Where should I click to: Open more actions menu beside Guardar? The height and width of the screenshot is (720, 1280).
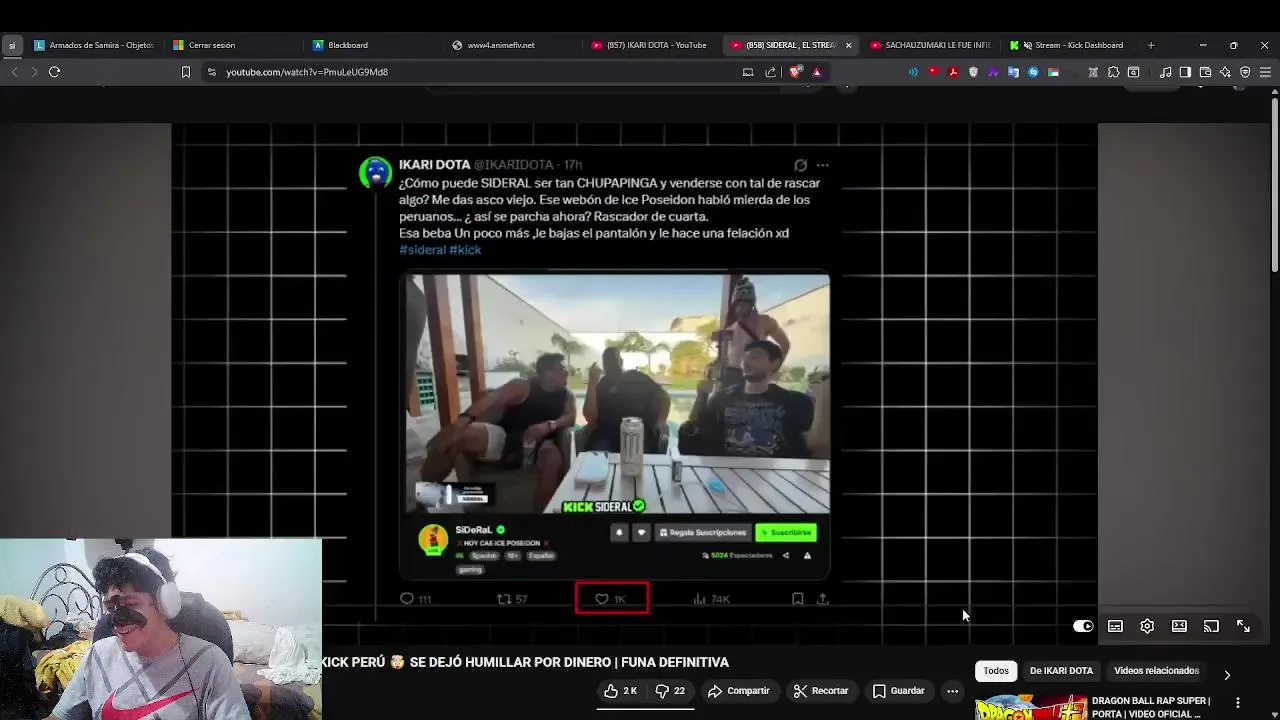952,691
